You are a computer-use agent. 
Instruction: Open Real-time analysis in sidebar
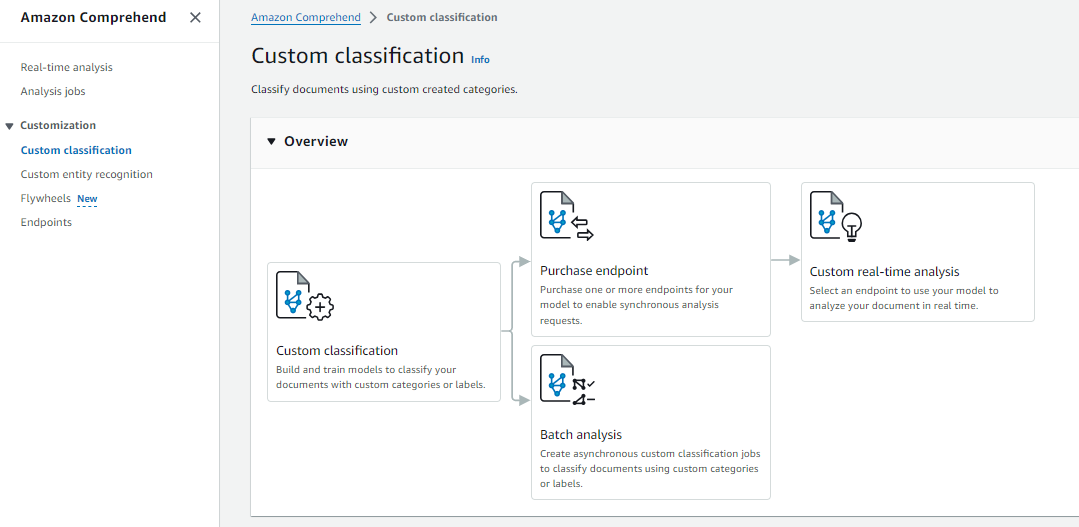[x=67, y=67]
